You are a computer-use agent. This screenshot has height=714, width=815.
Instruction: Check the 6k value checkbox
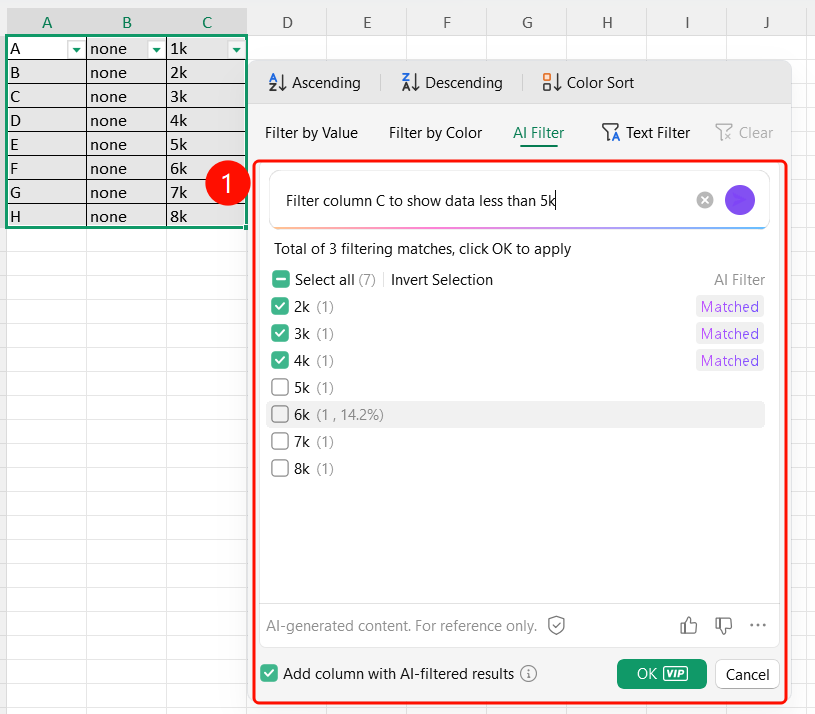[x=280, y=415]
